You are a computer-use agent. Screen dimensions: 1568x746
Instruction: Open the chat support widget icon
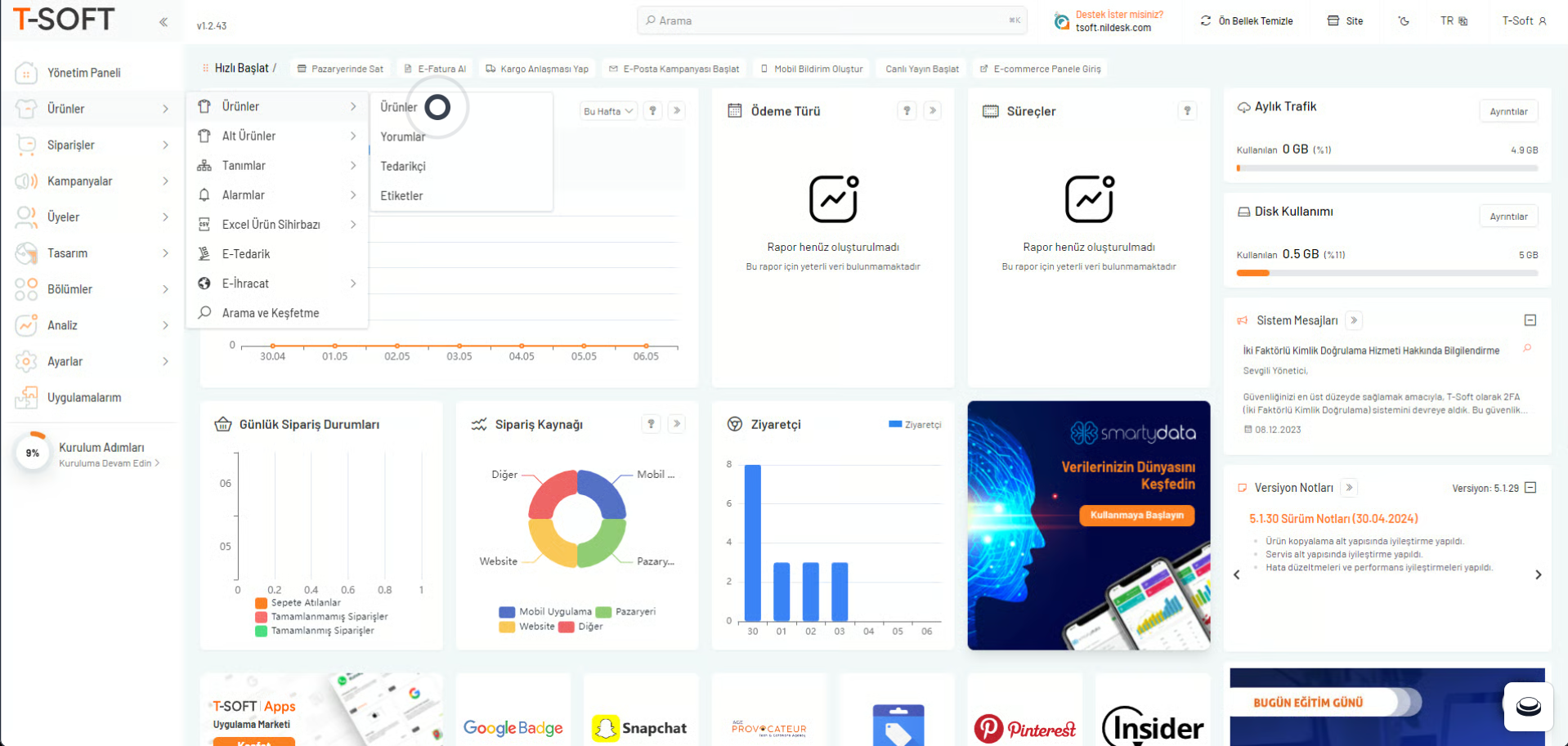point(1527,707)
